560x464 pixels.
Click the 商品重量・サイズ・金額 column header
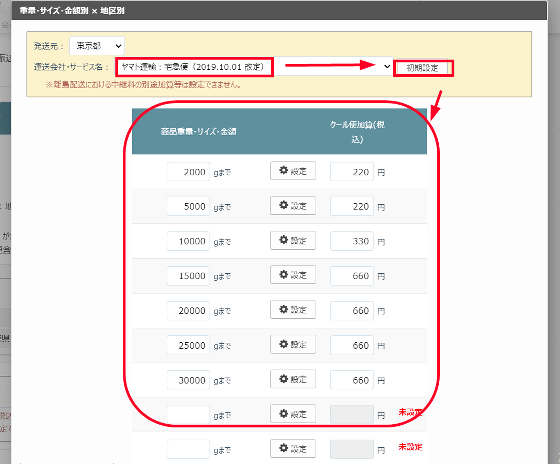pyautogui.click(x=198, y=131)
